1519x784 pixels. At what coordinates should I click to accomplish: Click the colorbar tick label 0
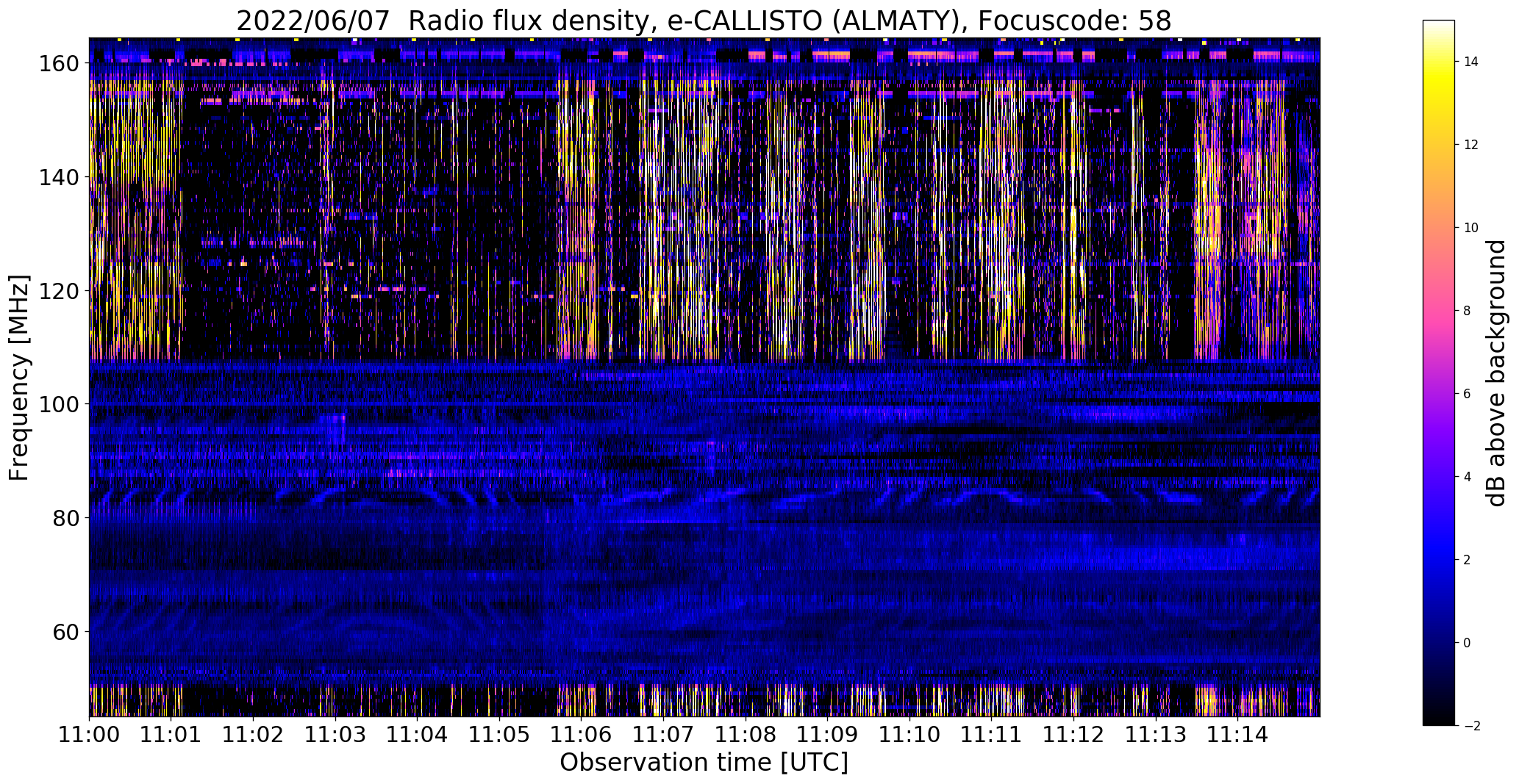click(1467, 643)
